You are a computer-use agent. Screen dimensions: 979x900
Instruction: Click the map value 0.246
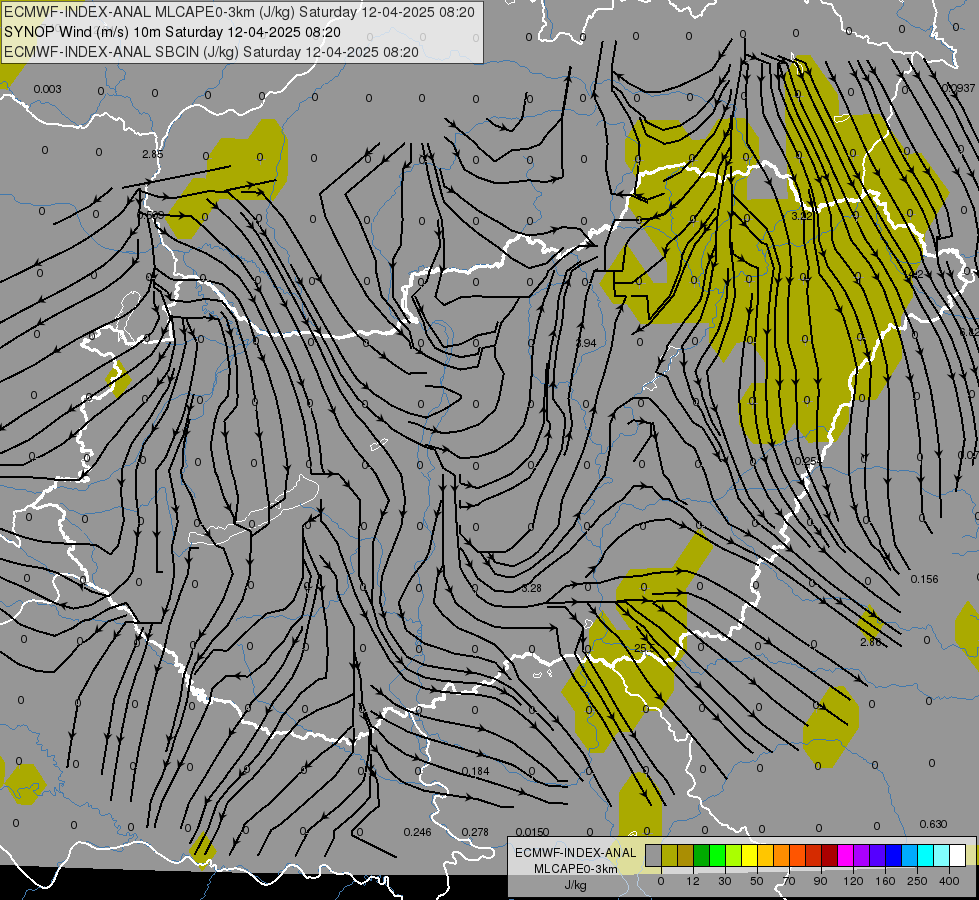(x=417, y=832)
